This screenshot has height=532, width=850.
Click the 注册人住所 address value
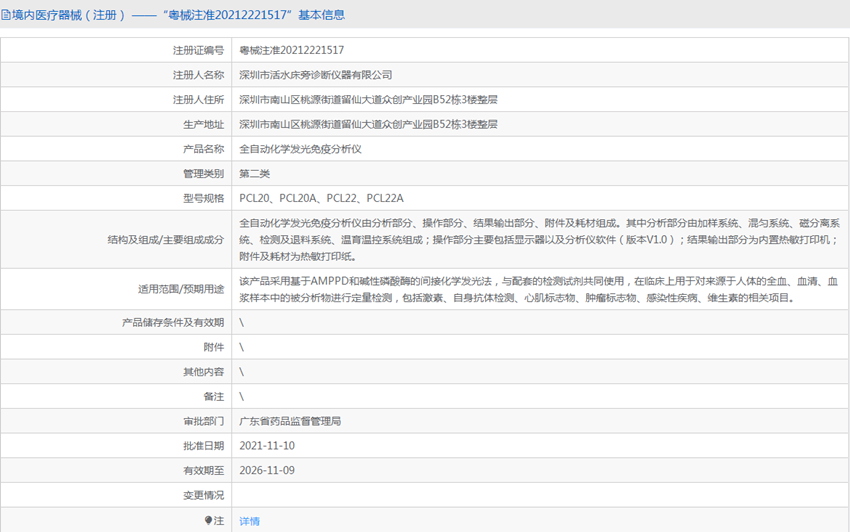pyautogui.click(x=368, y=99)
